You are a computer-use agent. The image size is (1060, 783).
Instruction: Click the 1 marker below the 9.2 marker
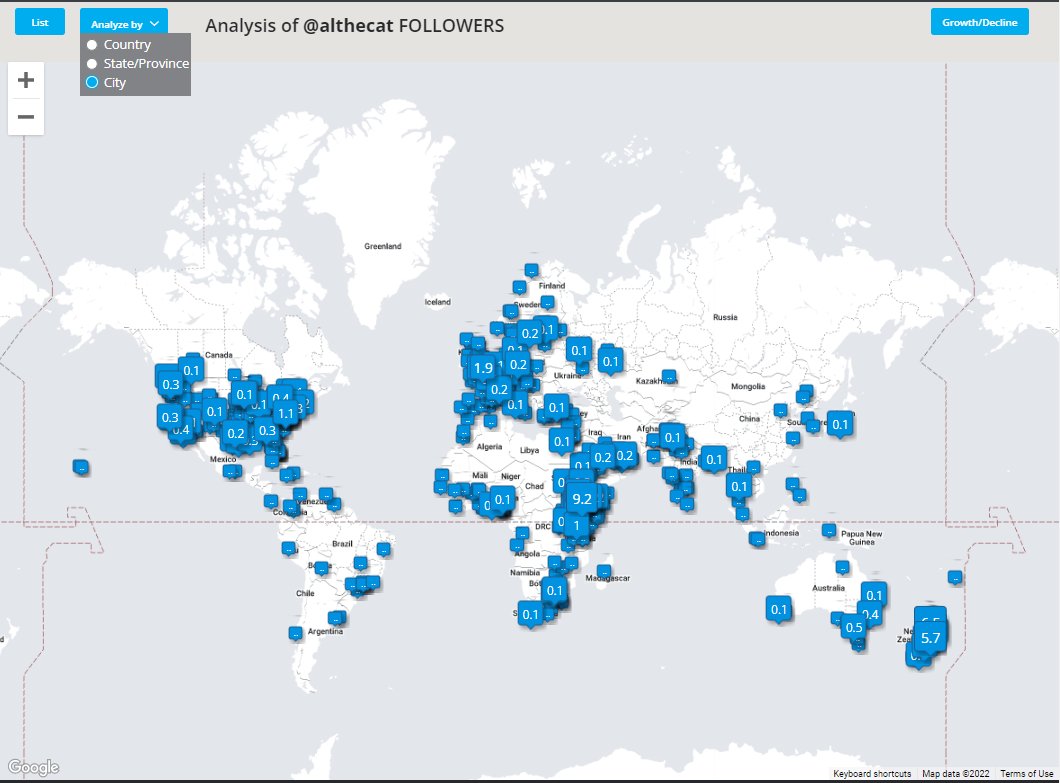point(576,526)
